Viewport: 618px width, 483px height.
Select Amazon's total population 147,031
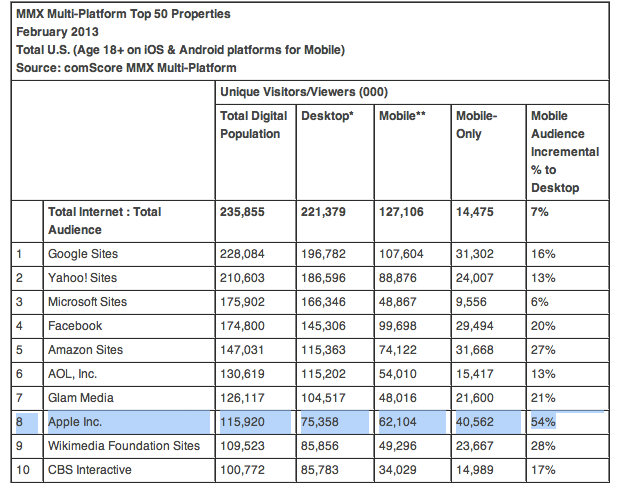pos(242,350)
